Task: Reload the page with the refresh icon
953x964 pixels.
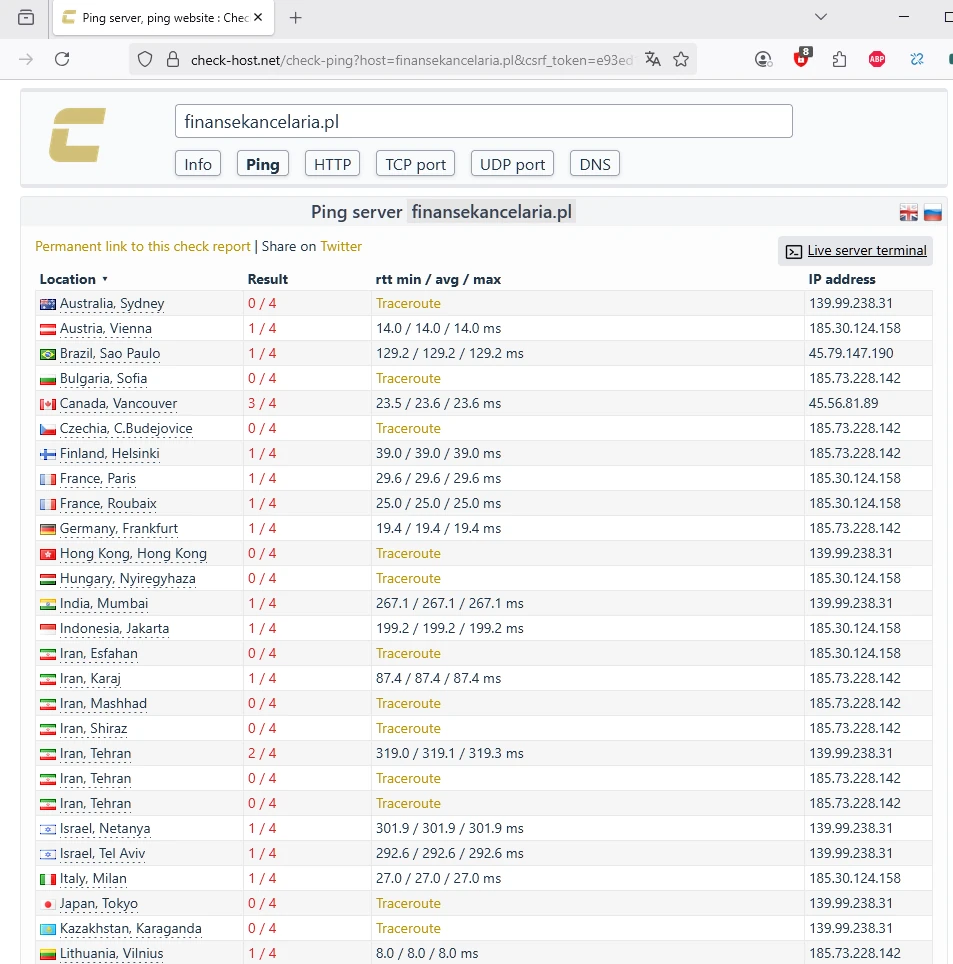Action: click(62, 59)
